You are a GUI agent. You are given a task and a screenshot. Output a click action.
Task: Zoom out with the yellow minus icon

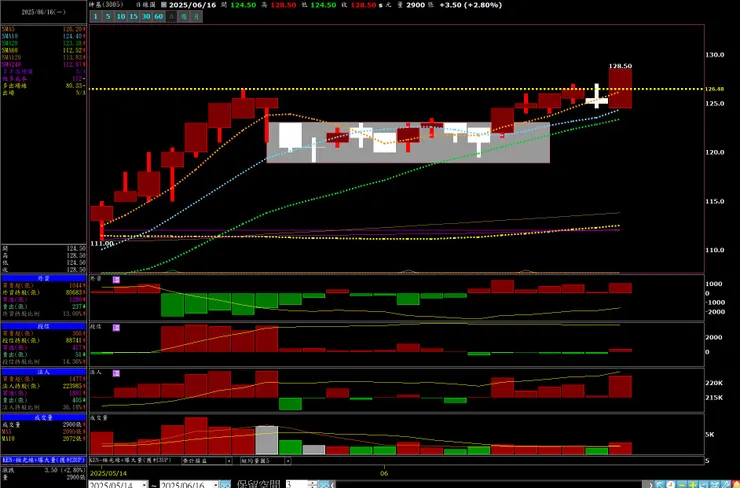681,485
